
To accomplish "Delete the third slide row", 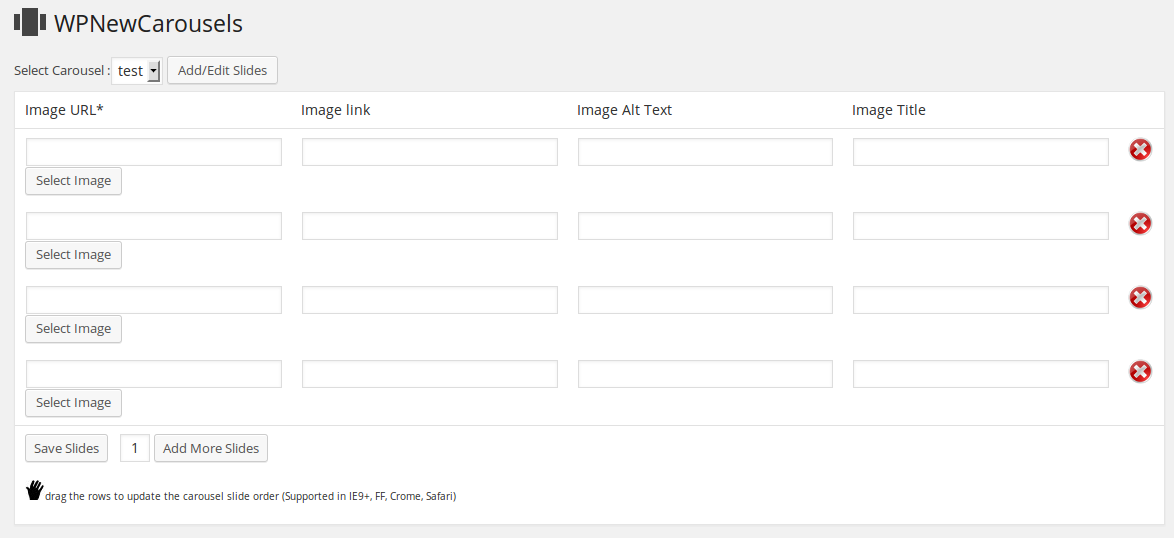I will click(x=1140, y=298).
